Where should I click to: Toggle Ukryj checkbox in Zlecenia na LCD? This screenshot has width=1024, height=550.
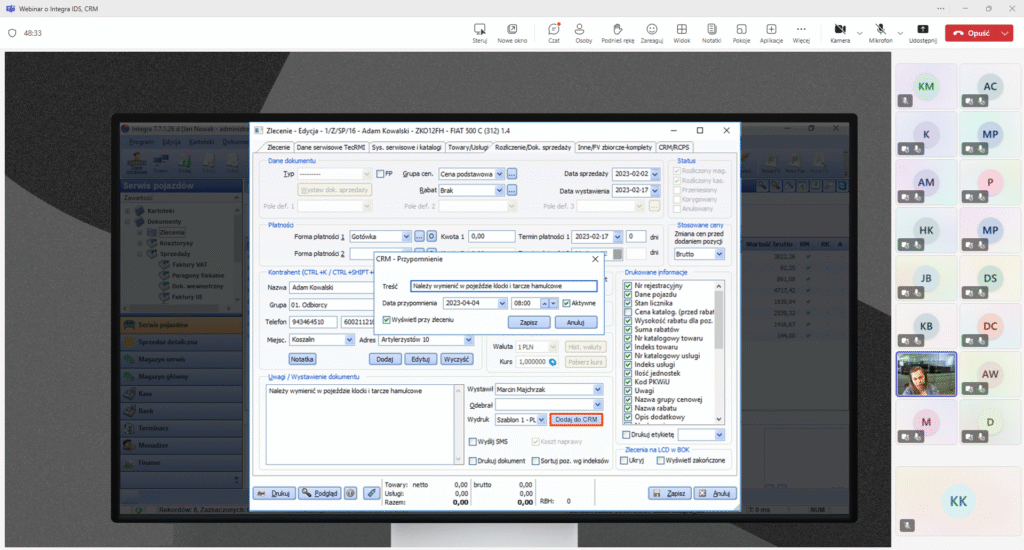[x=624, y=461]
